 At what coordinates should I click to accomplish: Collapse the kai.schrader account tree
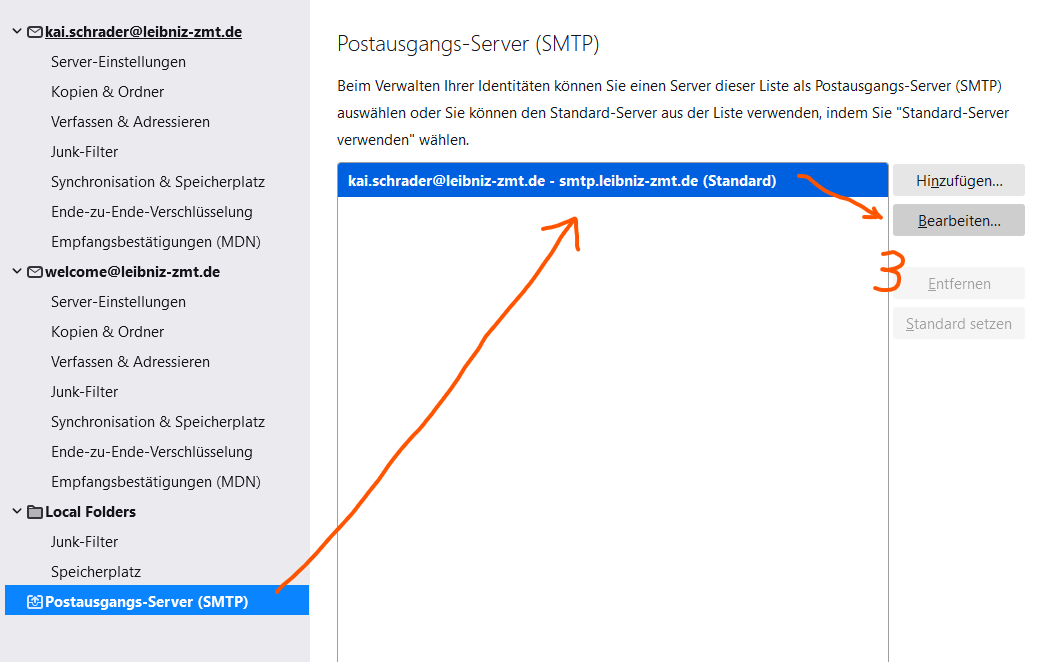click(x=17, y=32)
